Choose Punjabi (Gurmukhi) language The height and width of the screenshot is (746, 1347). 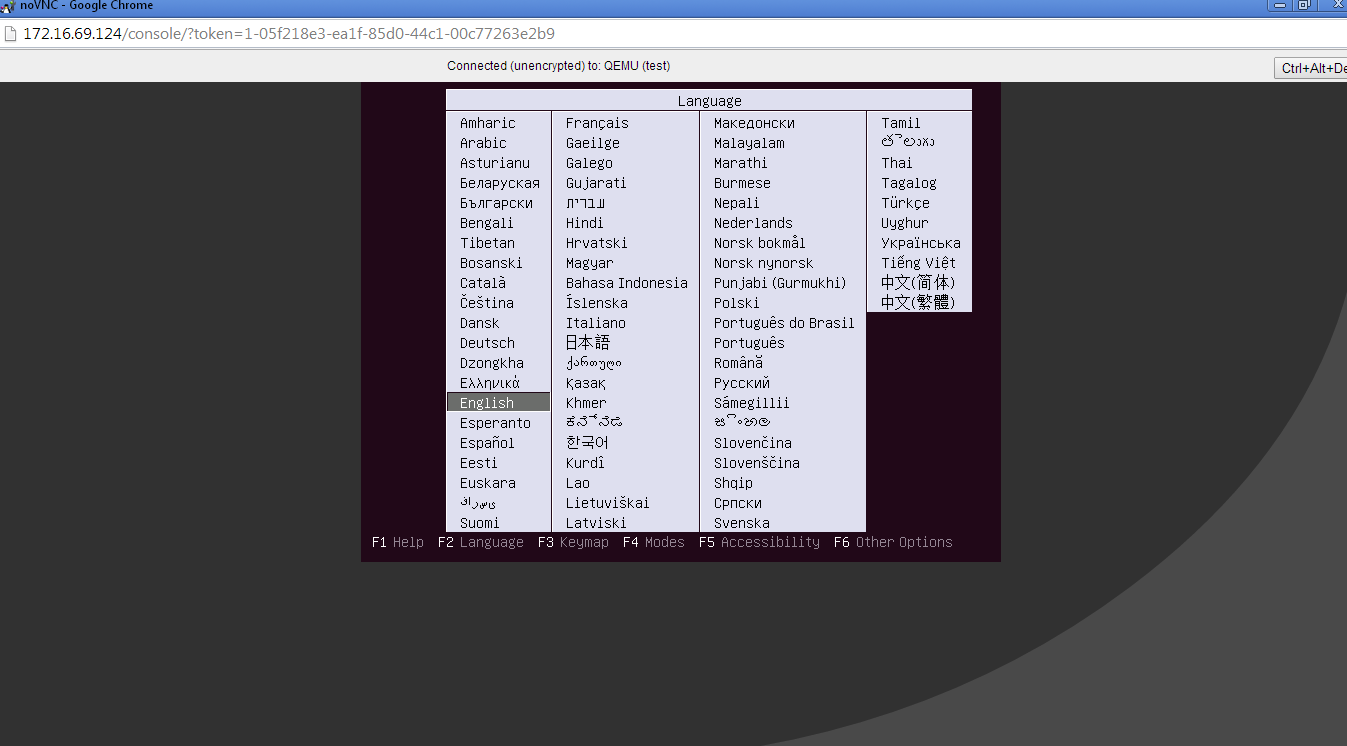click(780, 283)
